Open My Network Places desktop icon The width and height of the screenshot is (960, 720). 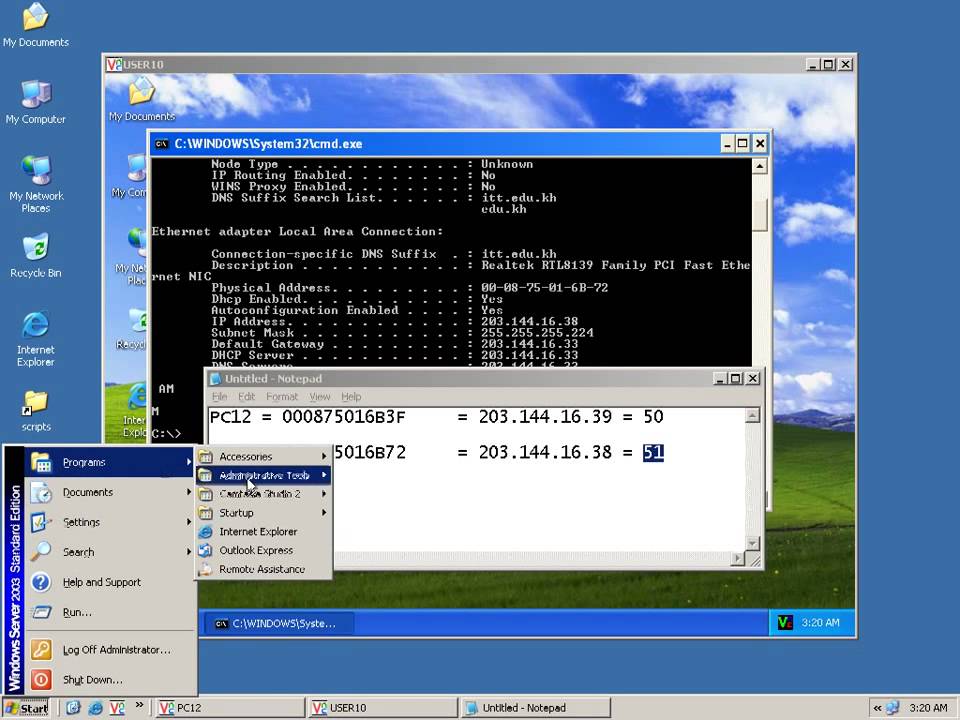(36, 184)
